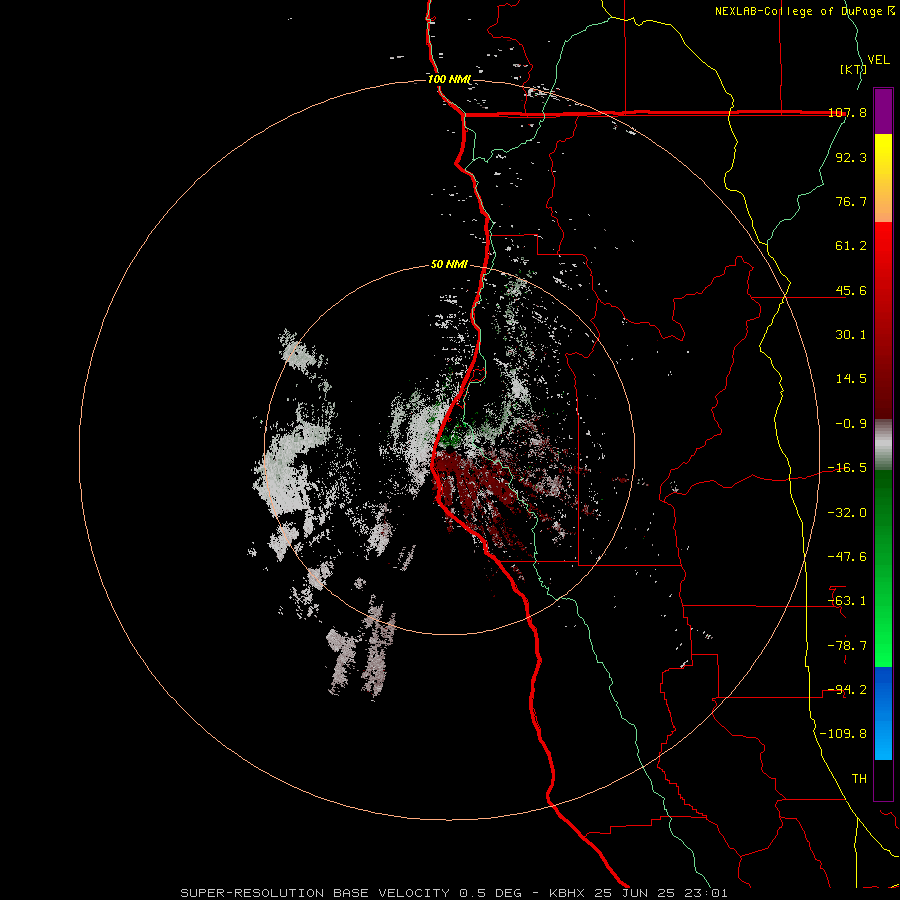Click the VEL legend title

click(x=878, y=60)
